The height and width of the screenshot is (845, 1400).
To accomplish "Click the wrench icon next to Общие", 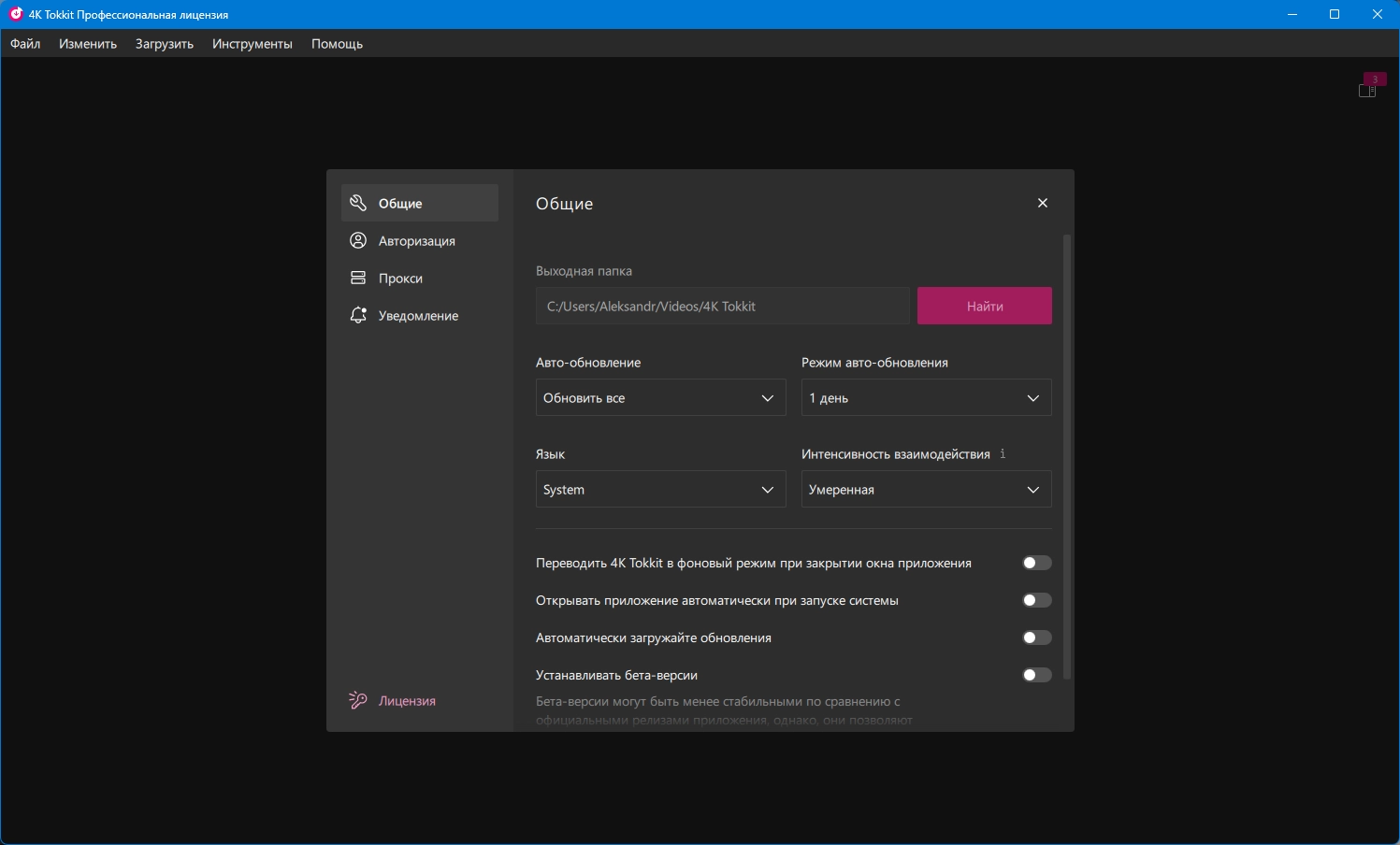I will (358, 203).
